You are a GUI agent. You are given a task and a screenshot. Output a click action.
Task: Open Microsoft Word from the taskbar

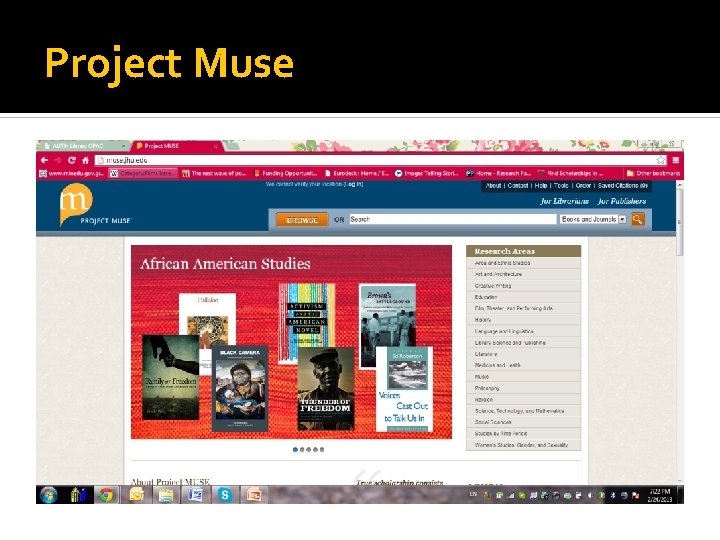195,495
